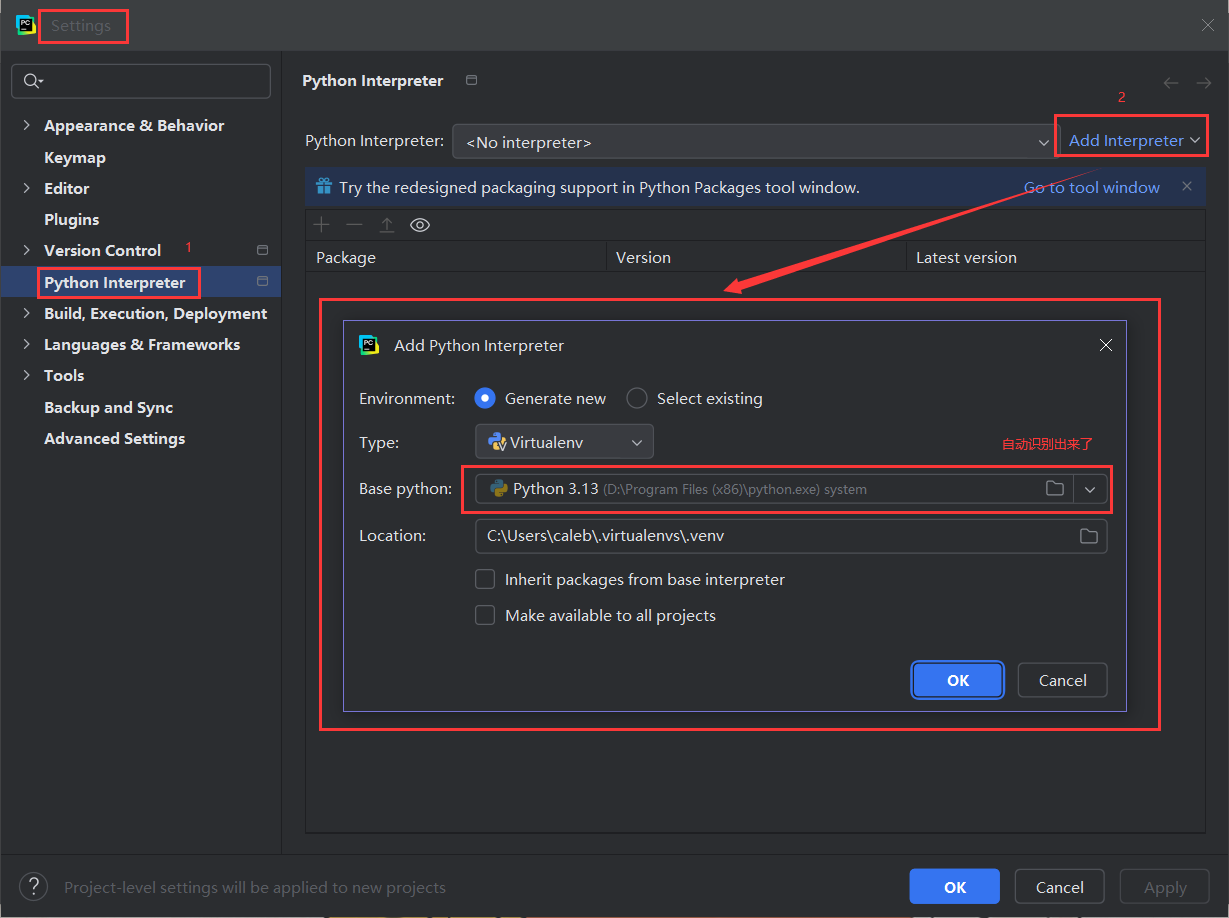Screen dimensions: 1229x918
Task: Click the minus icon to uninstall a package
Action: coord(354,225)
